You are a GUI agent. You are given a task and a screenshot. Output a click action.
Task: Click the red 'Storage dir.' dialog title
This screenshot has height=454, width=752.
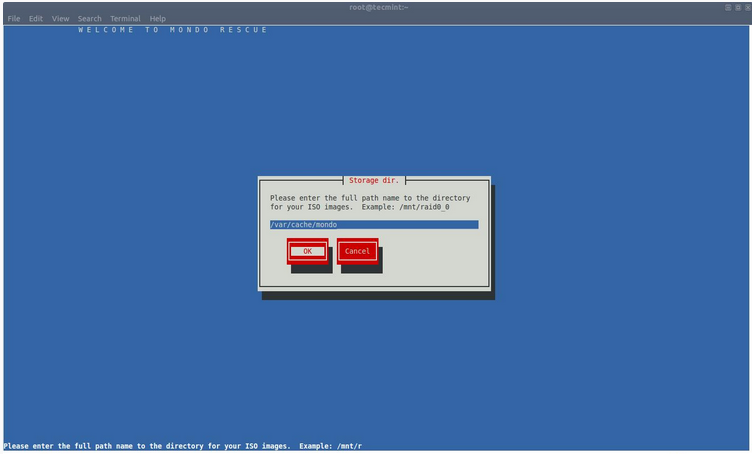[374, 180]
